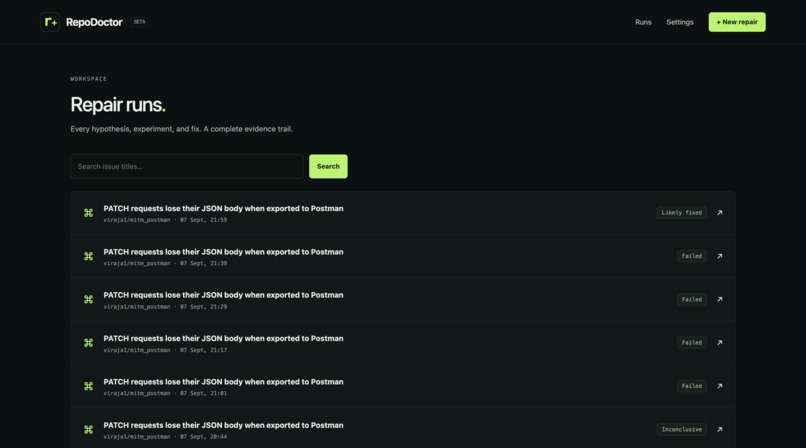Click the repo text with 07 Sept, 21:17
Viewport: 806px width, 448px height.
tap(165, 350)
